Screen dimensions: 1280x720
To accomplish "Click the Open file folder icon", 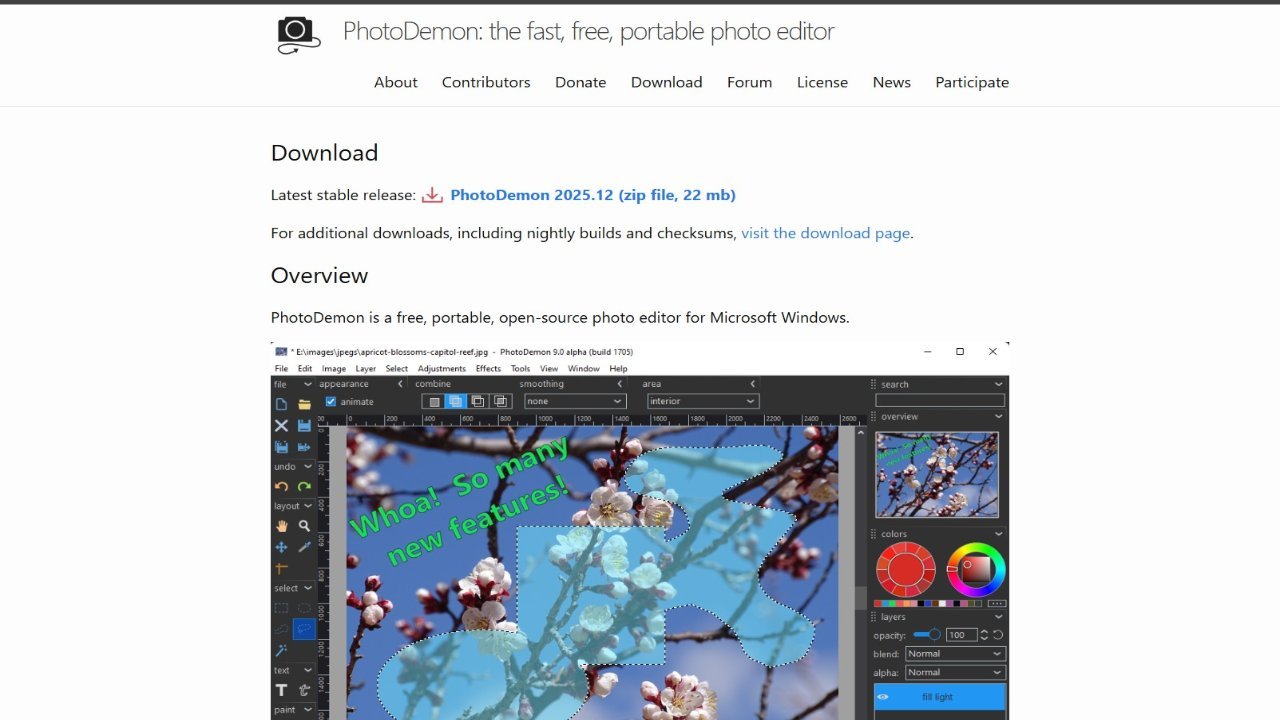I will 304,404.
